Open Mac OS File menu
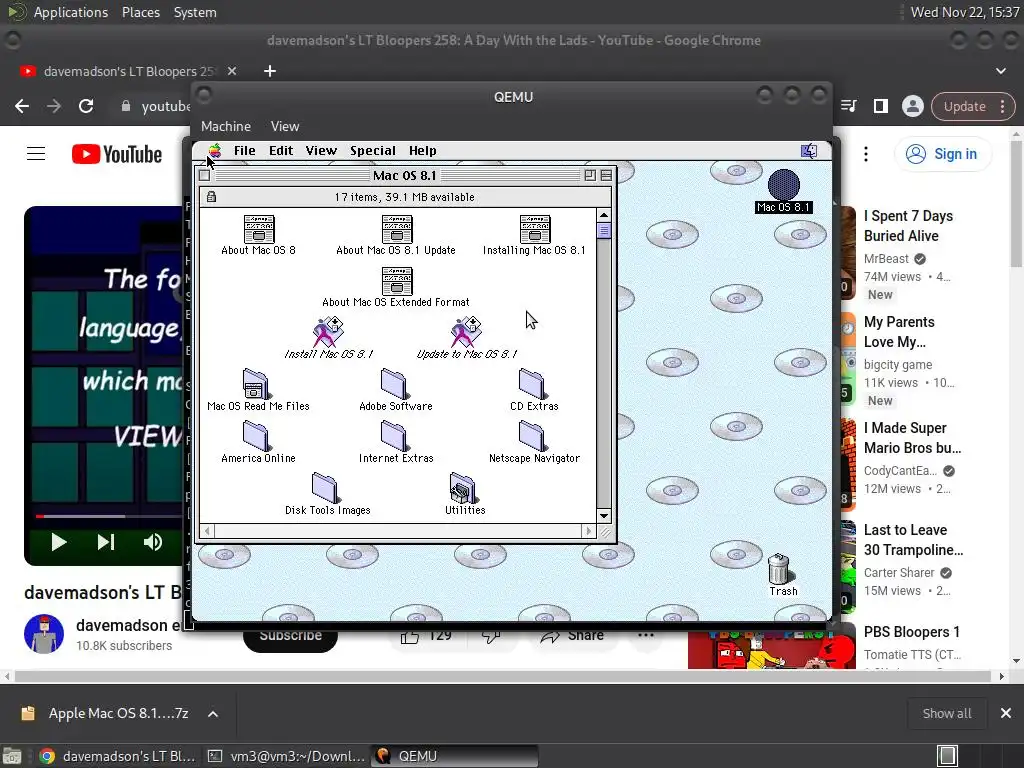Image resolution: width=1024 pixels, height=768 pixels. [245, 151]
